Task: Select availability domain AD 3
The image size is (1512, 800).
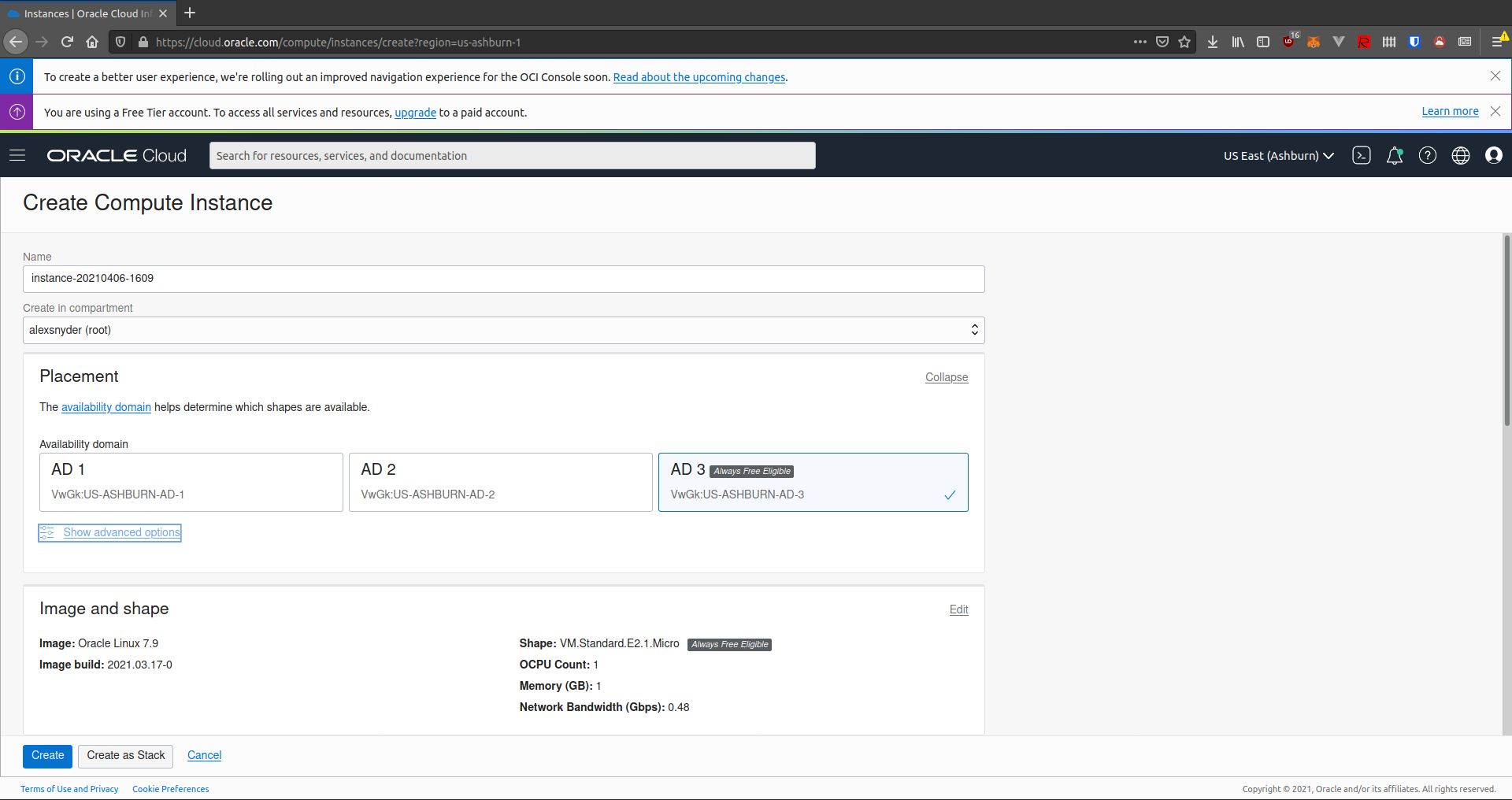Action: click(813, 482)
